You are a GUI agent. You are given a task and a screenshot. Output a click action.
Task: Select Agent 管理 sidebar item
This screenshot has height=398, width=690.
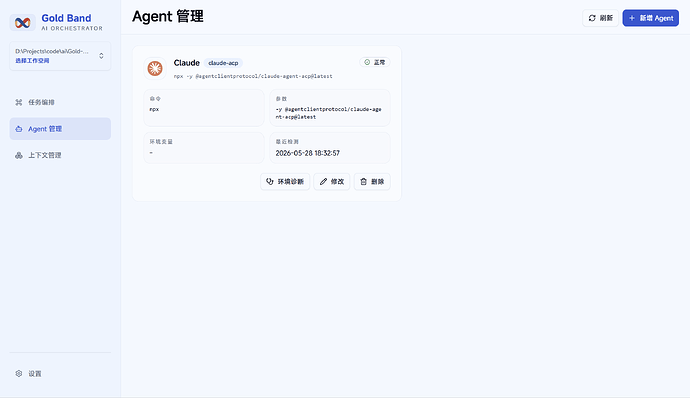click(60, 129)
